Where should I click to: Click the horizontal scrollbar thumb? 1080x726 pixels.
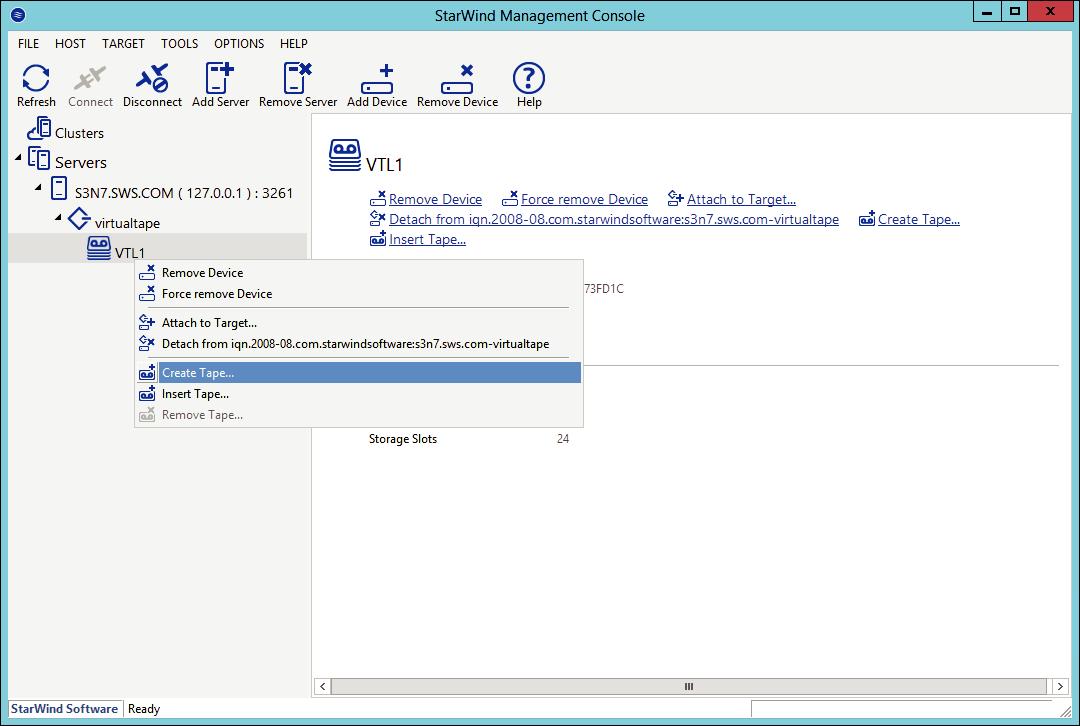point(688,686)
